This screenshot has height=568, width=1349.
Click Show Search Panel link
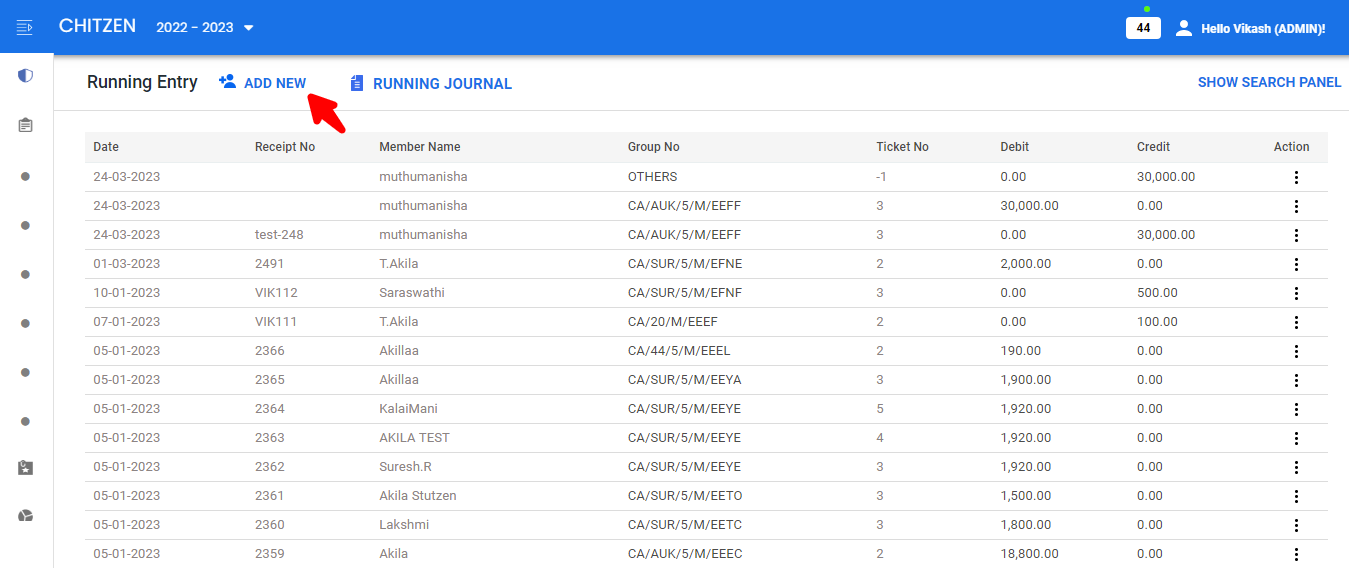point(1269,82)
